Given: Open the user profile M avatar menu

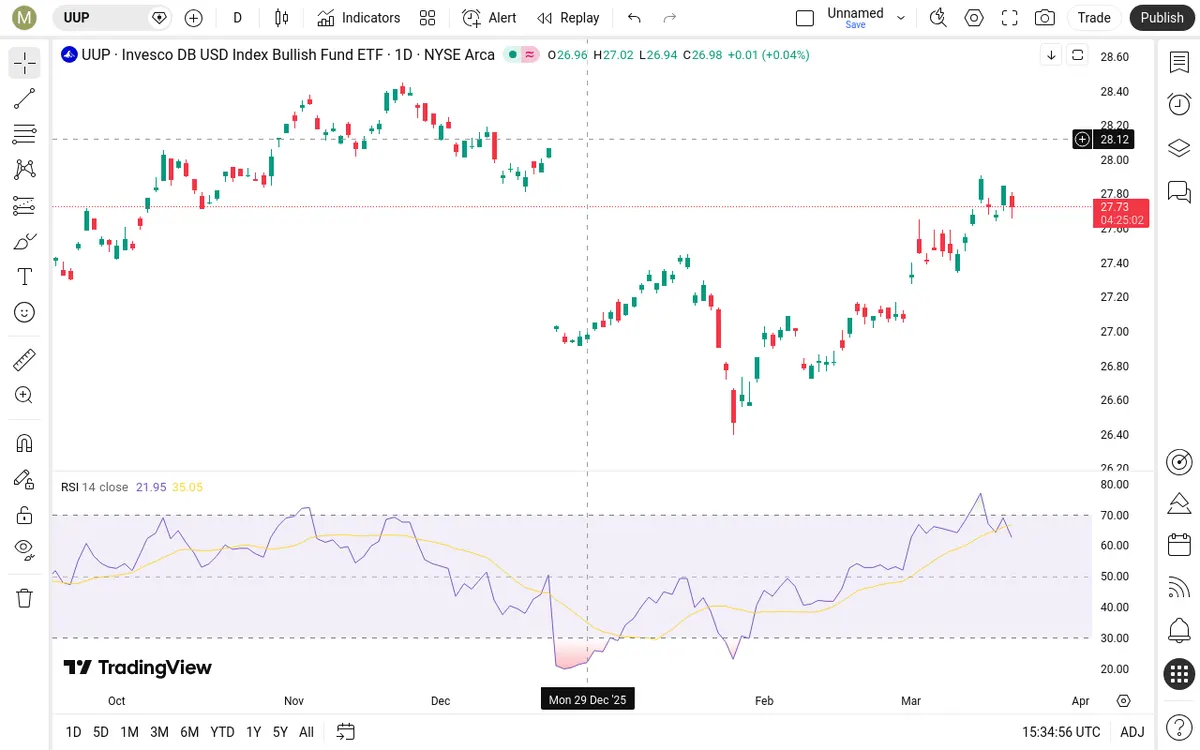Looking at the screenshot, I should pos(25,18).
